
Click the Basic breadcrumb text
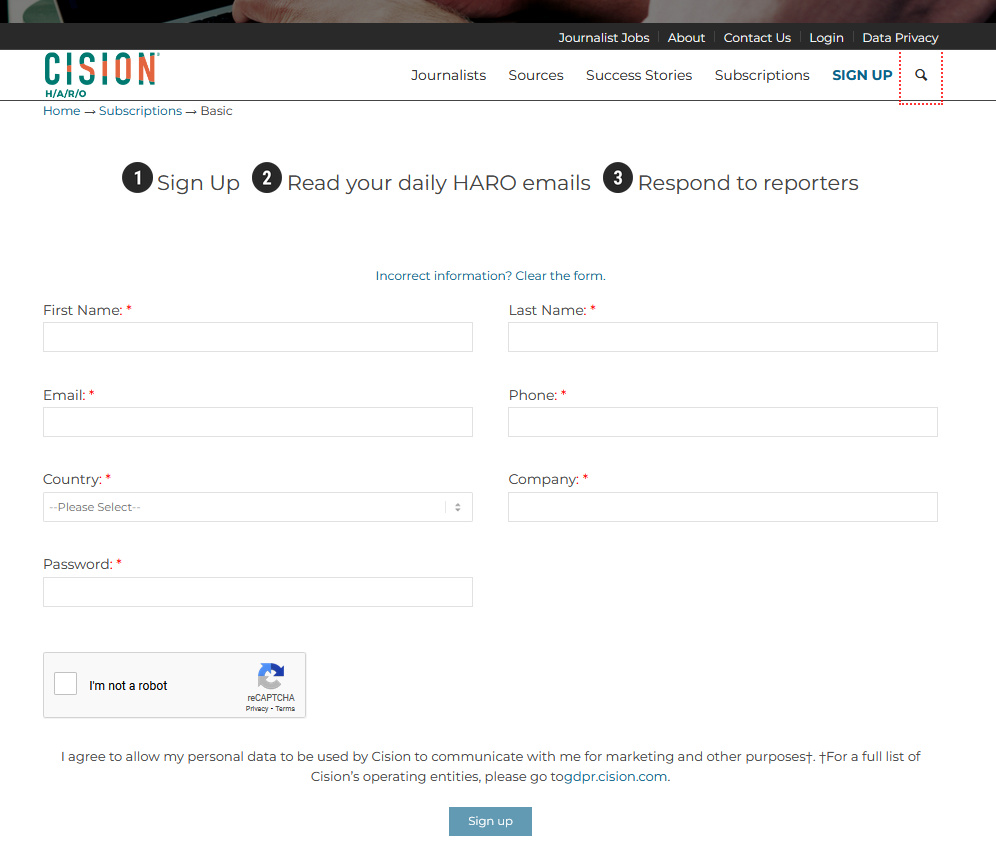tap(217, 111)
